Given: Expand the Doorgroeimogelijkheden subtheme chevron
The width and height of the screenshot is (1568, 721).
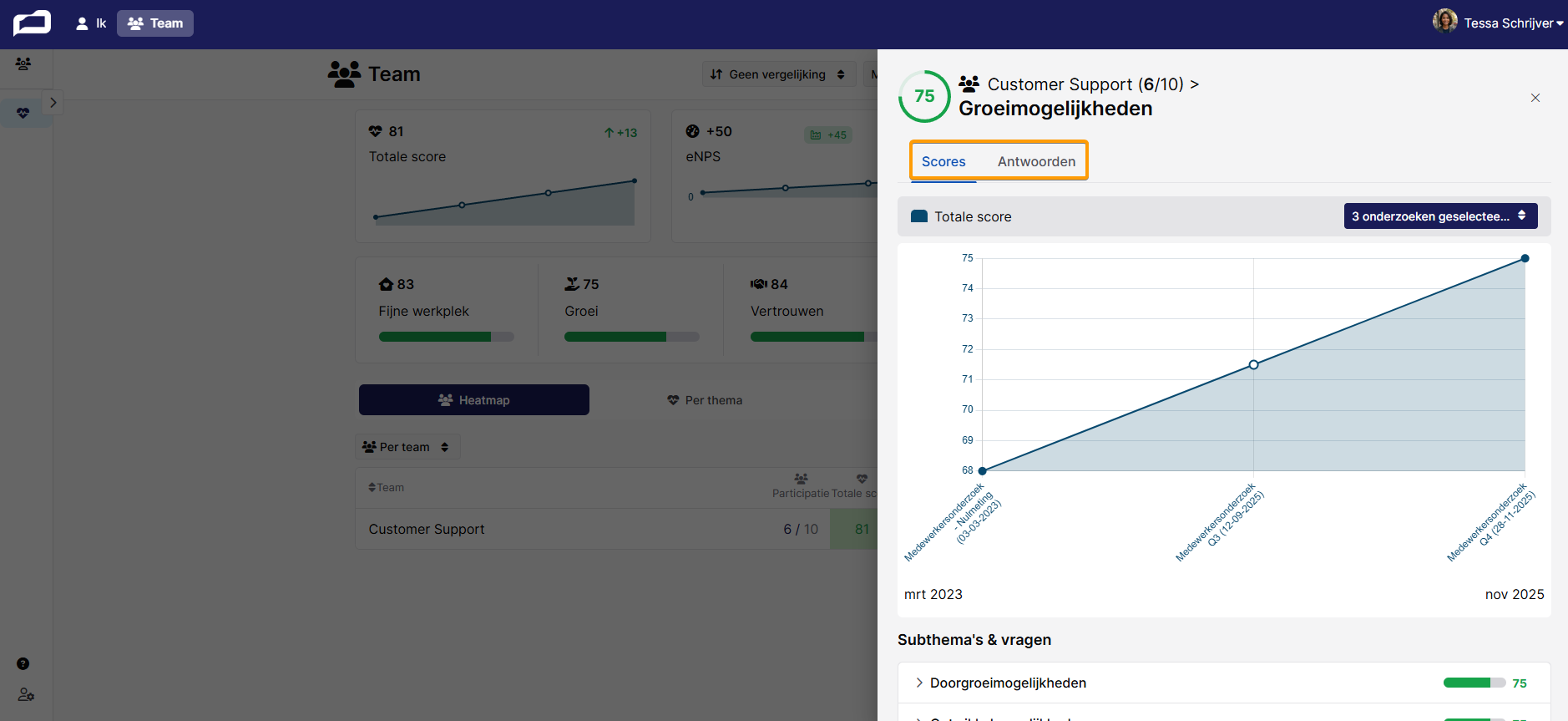Looking at the screenshot, I should [x=919, y=683].
